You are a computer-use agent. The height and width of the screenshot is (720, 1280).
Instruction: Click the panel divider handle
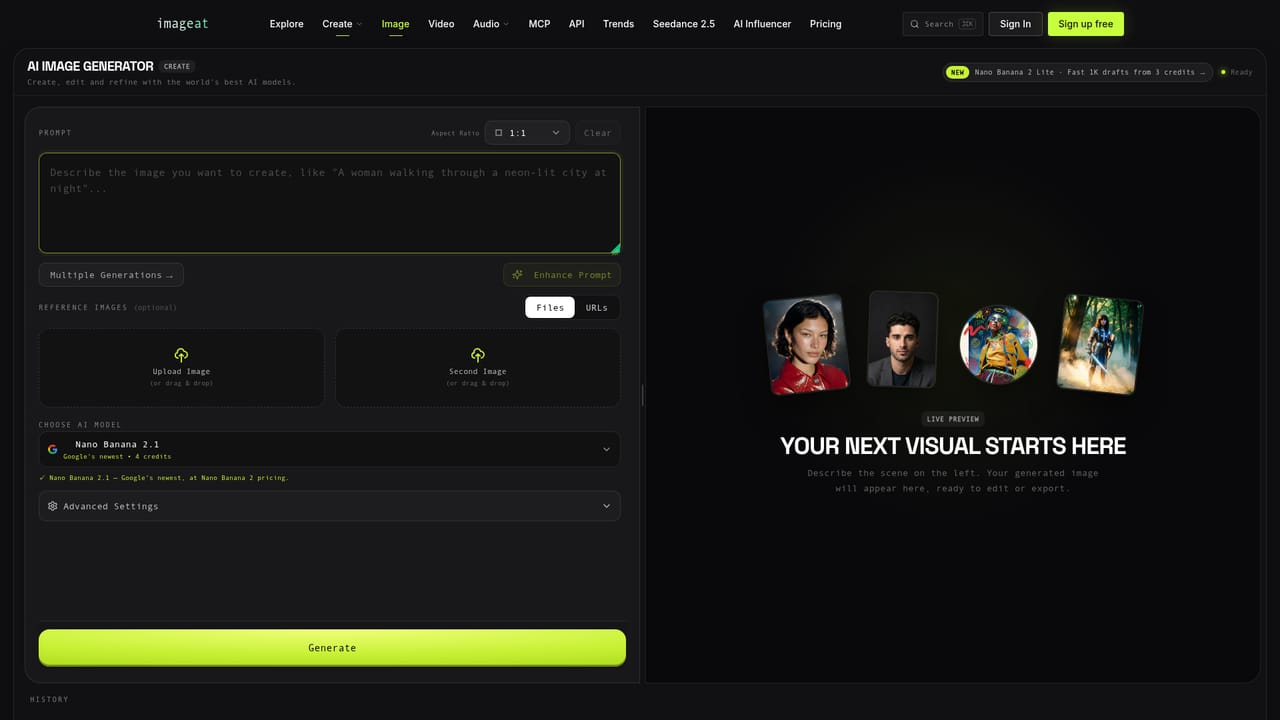coord(642,395)
